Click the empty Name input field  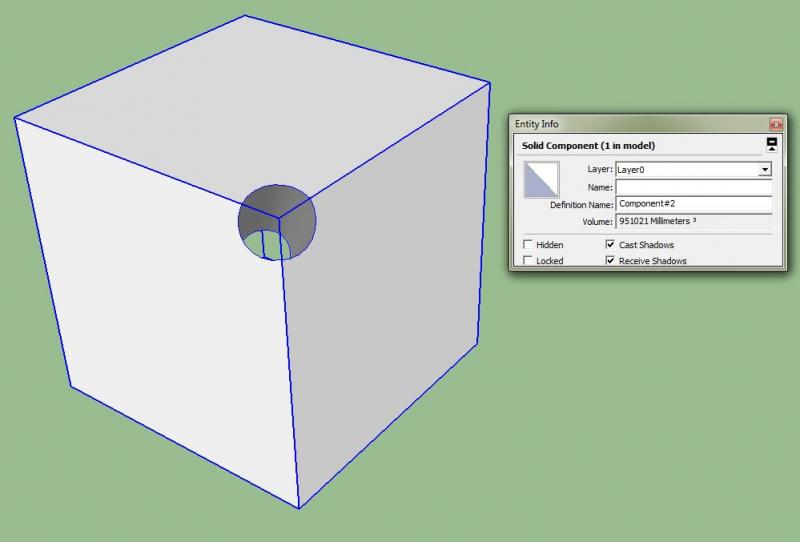(x=693, y=187)
